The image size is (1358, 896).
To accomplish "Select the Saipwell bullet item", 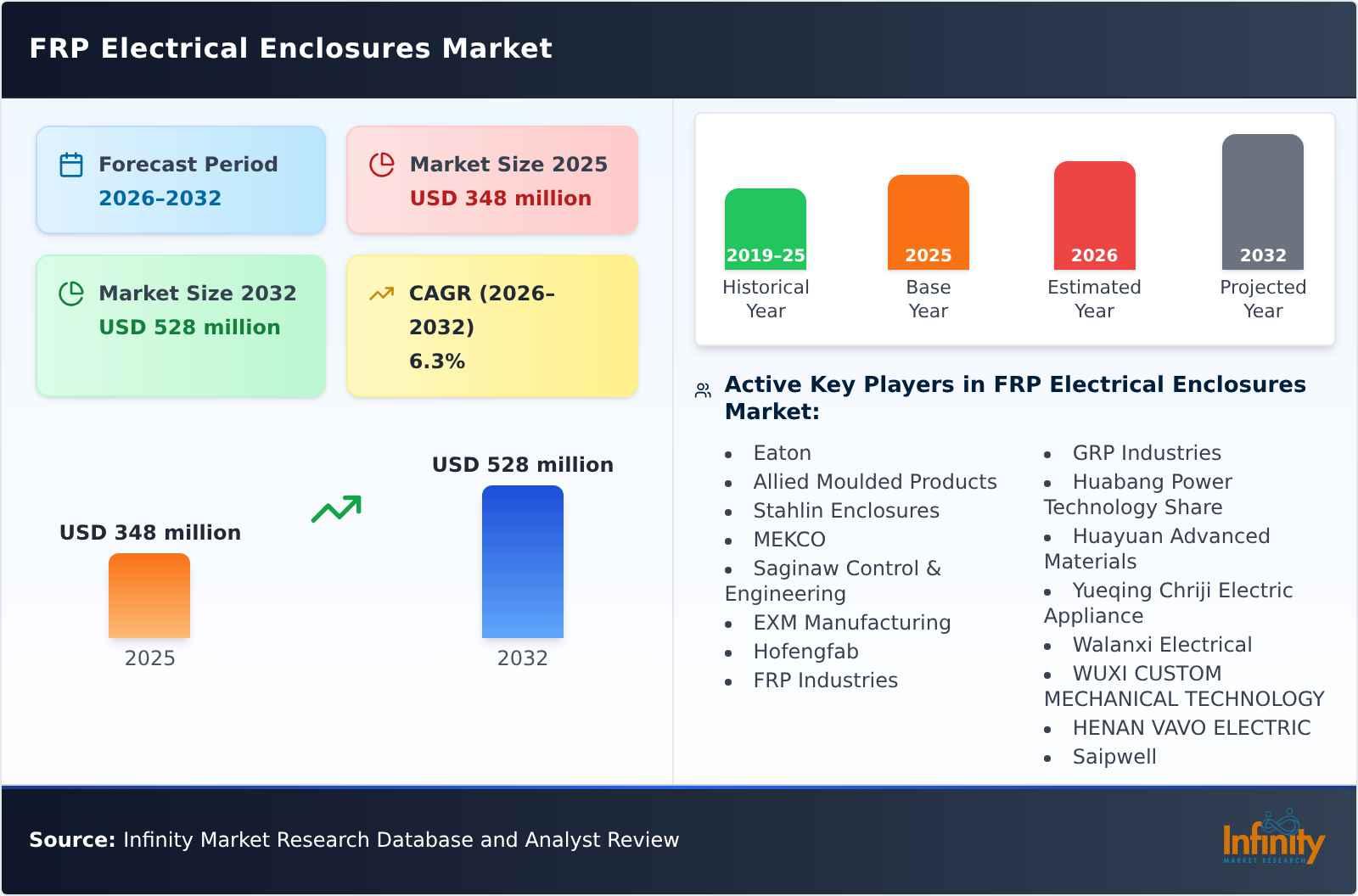I will coord(1114,756).
